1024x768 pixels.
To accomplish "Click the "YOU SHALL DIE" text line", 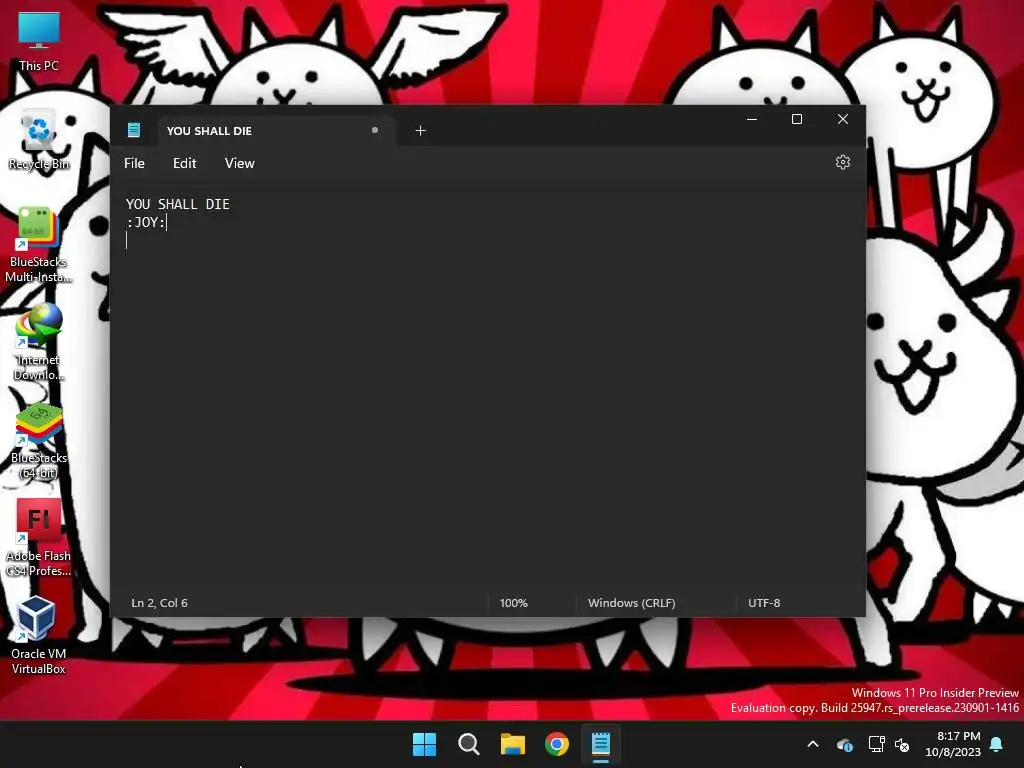I will [x=178, y=204].
